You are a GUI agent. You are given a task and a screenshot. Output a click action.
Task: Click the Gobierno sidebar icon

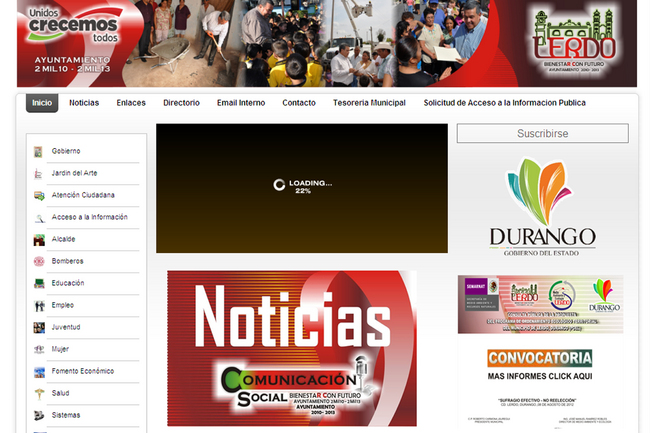tap(39, 151)
